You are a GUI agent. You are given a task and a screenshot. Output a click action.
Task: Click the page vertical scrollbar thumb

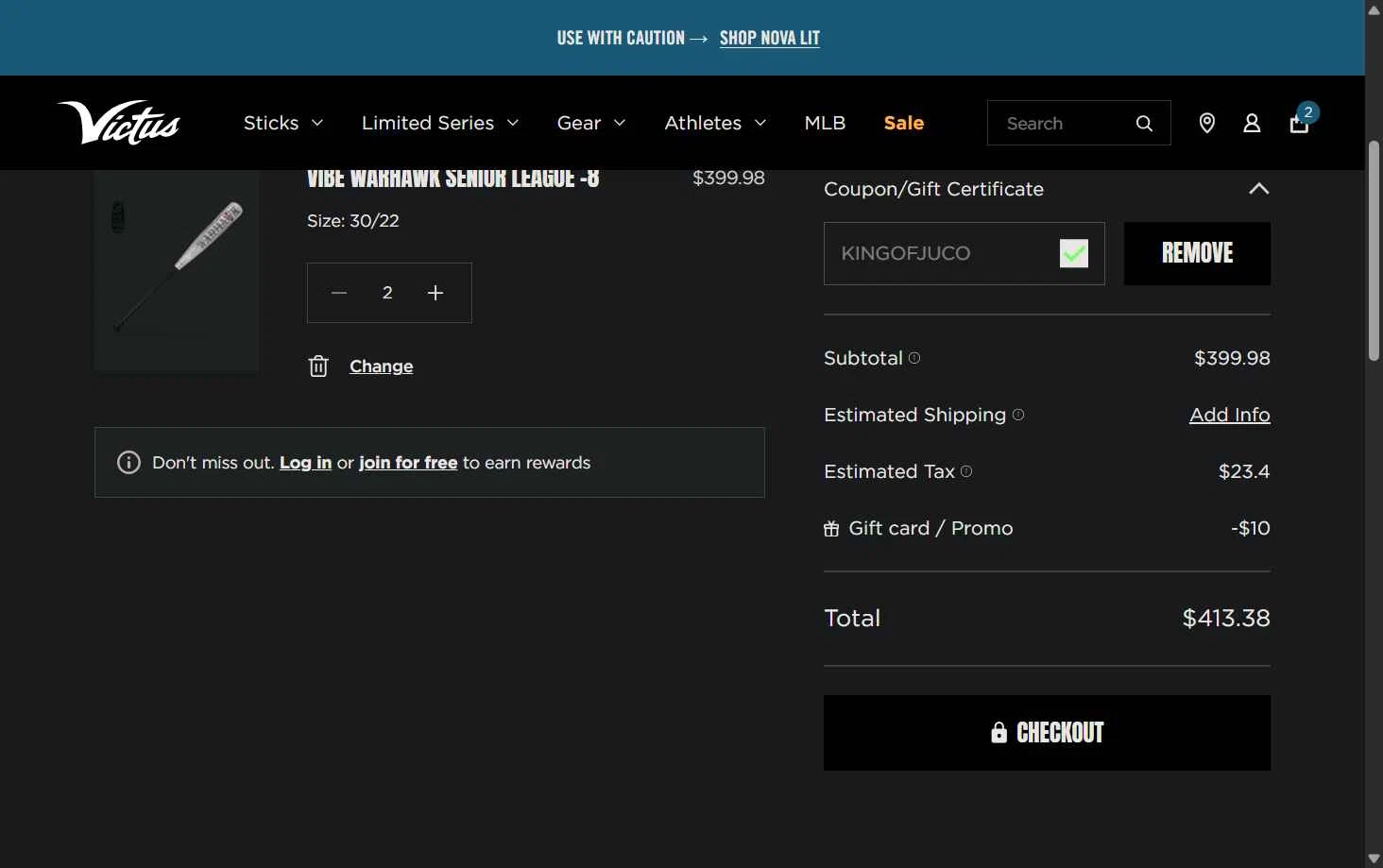click(x=1374, y=251)
